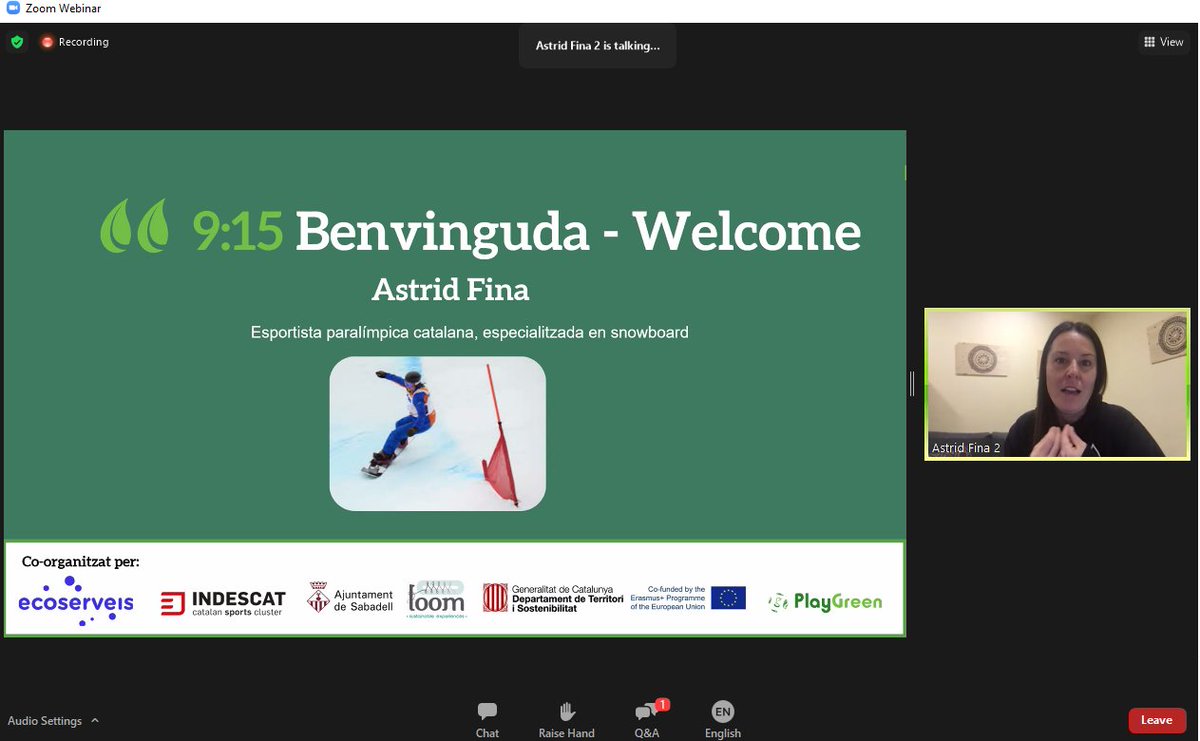Screen dimensions: 1200x741
Task: Click the 'Co-organitzat per:' label
Action: pos(80,562)
